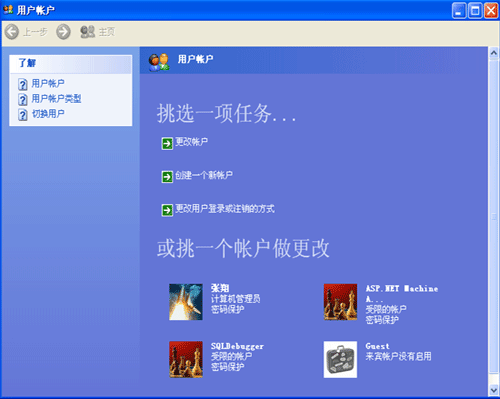
Task: Click the Back arrow icon in toolbar
Action: point(12,32)
